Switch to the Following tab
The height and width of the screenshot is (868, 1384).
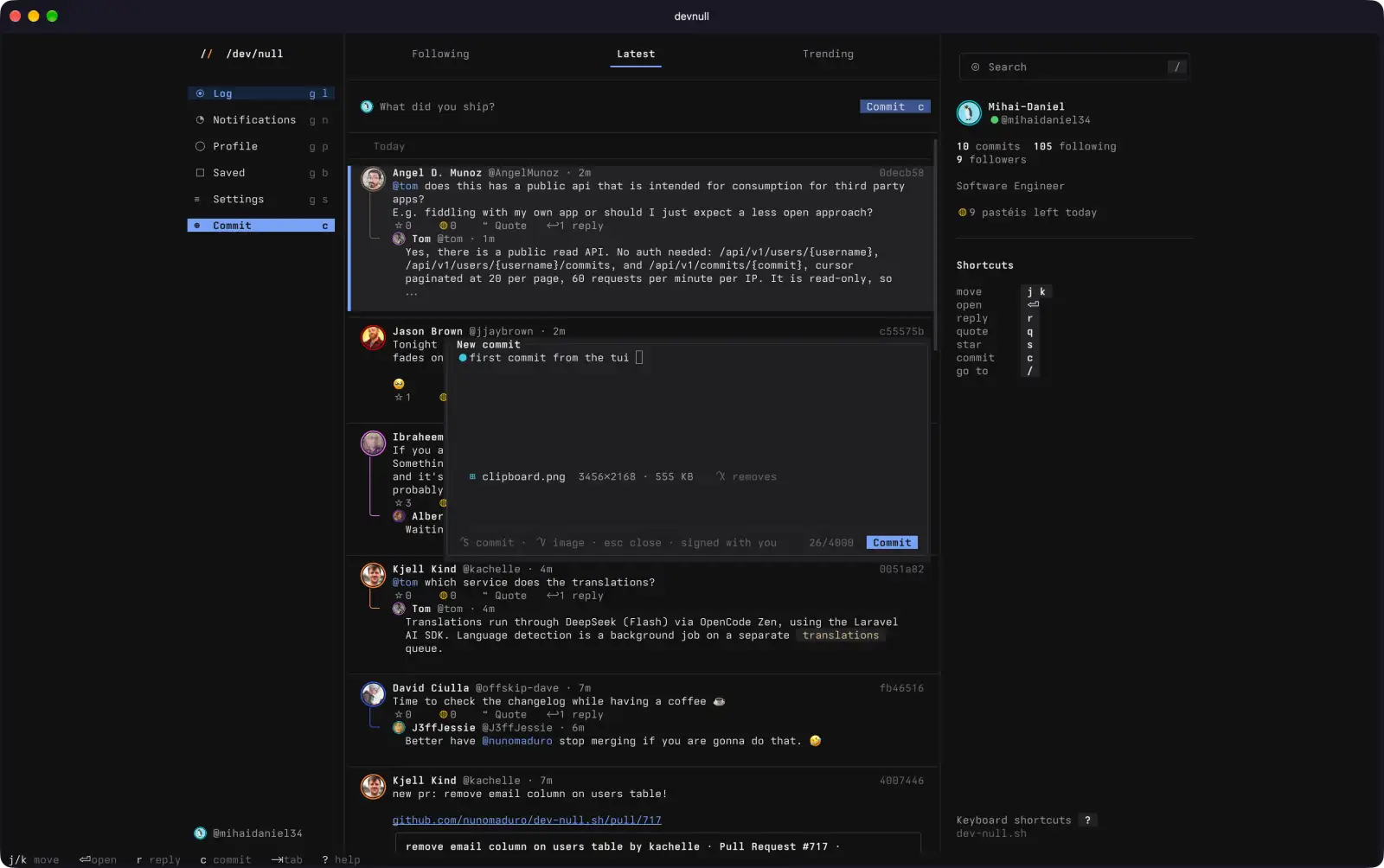point(440,54)
